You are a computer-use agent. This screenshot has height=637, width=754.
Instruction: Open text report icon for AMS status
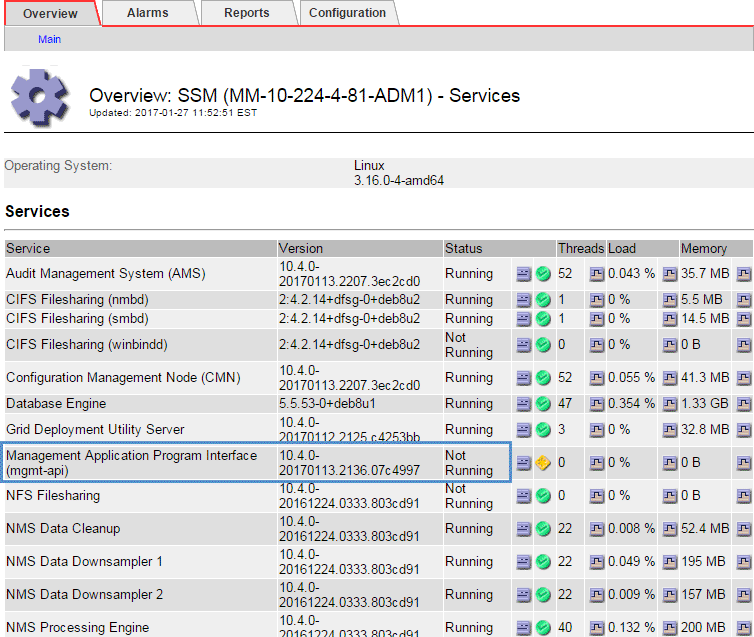[524, 274]
